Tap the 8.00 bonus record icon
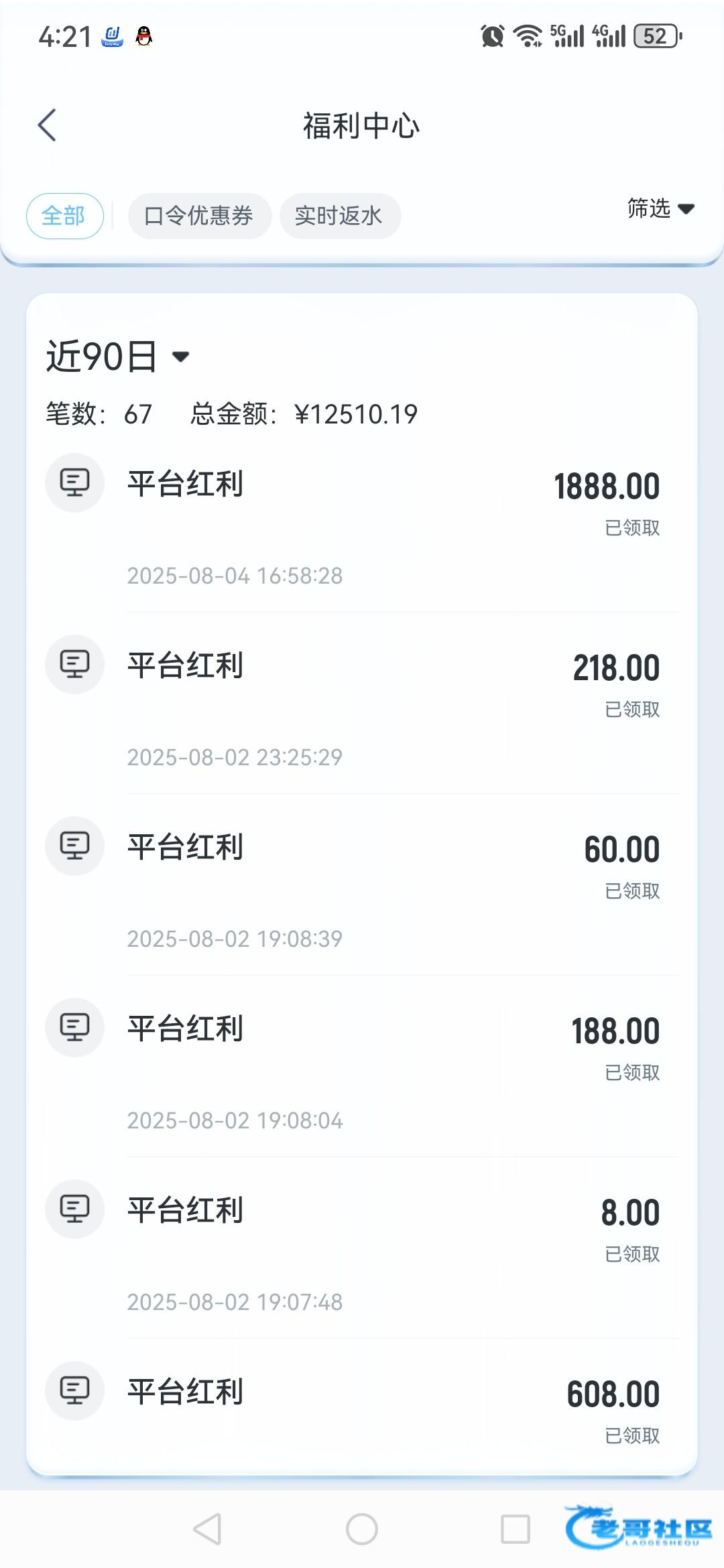724x1568 pixels. pos(74,1209)
